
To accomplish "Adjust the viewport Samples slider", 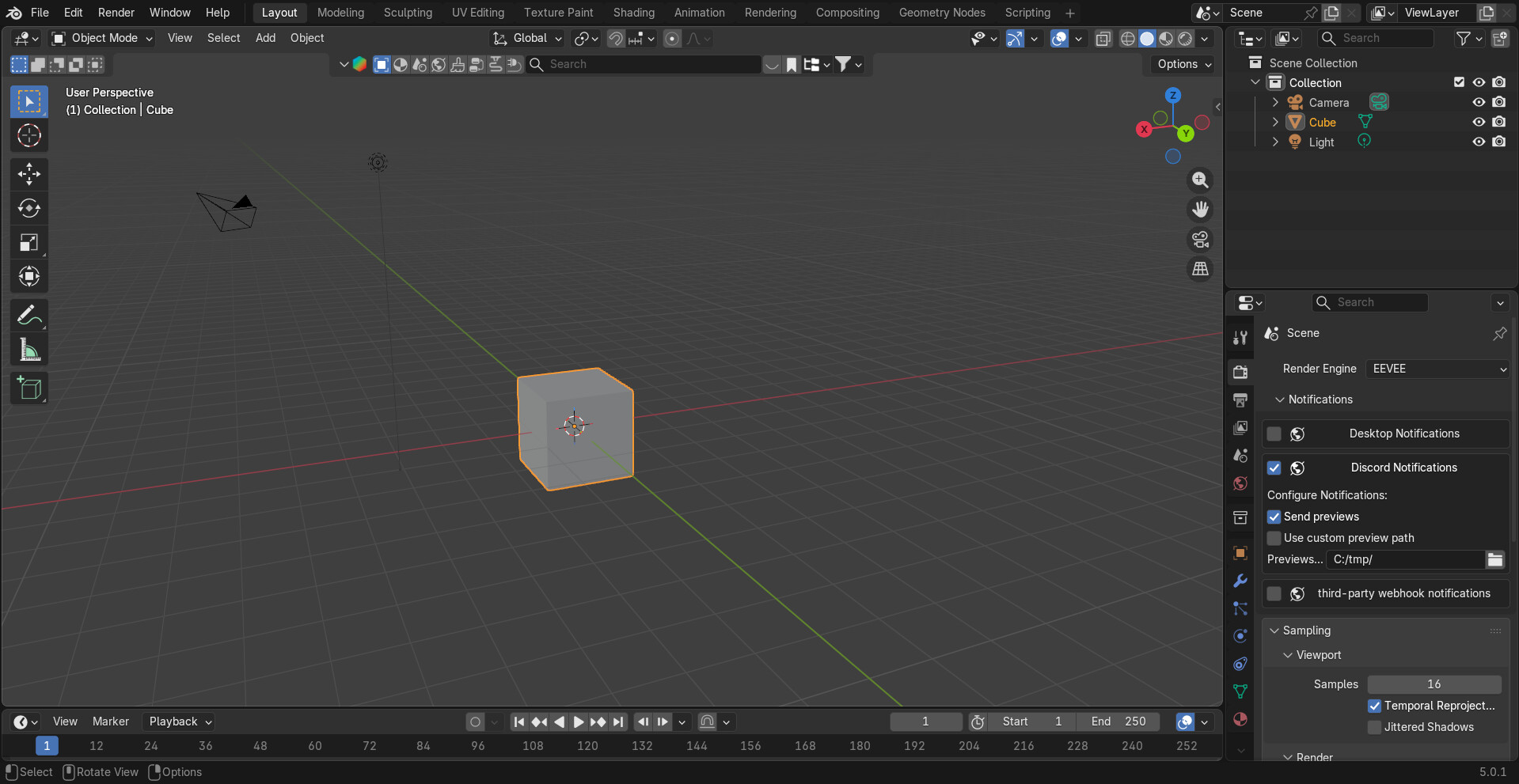I will pos(1434,684).
